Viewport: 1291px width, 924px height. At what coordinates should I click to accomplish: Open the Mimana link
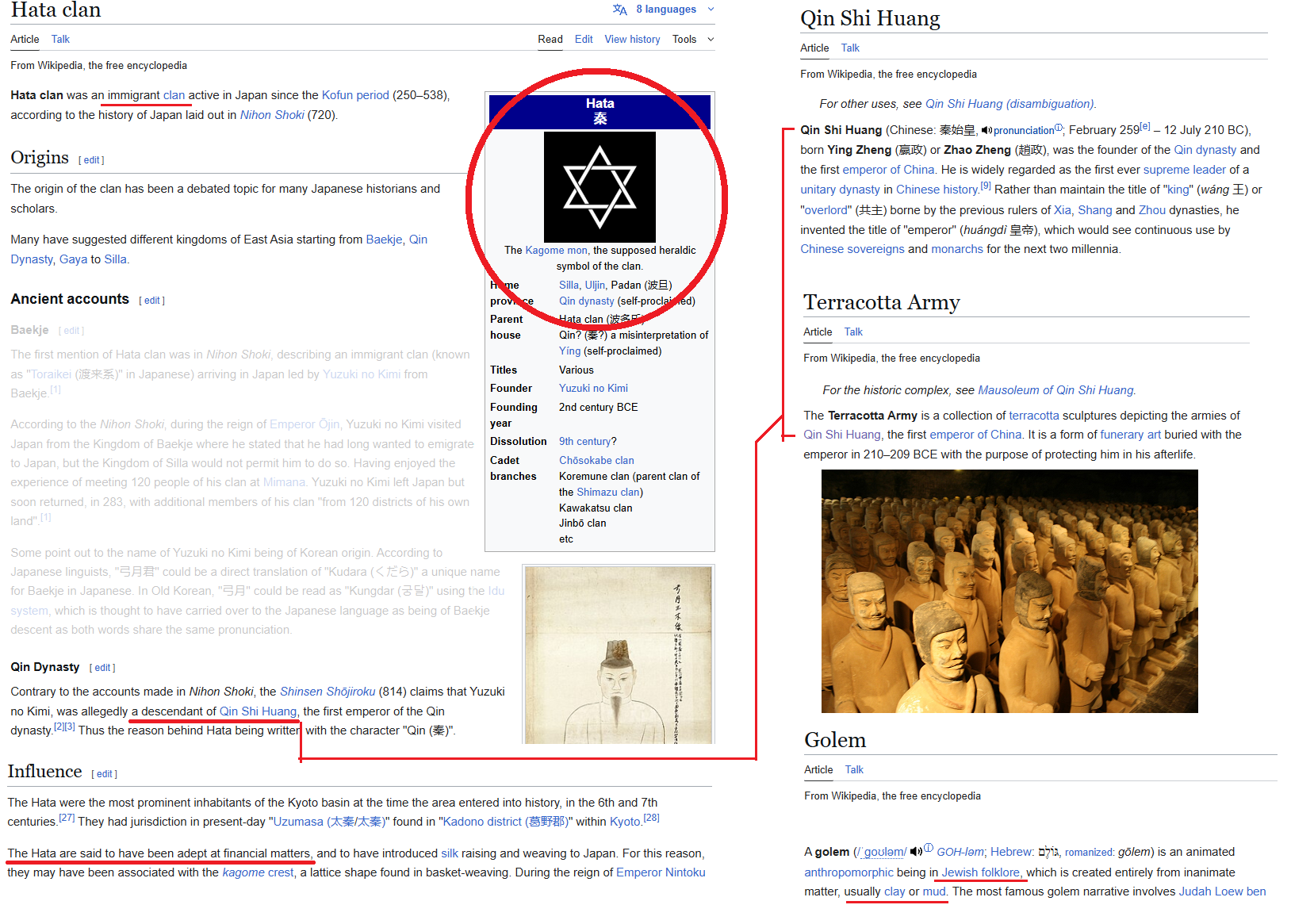284,482
